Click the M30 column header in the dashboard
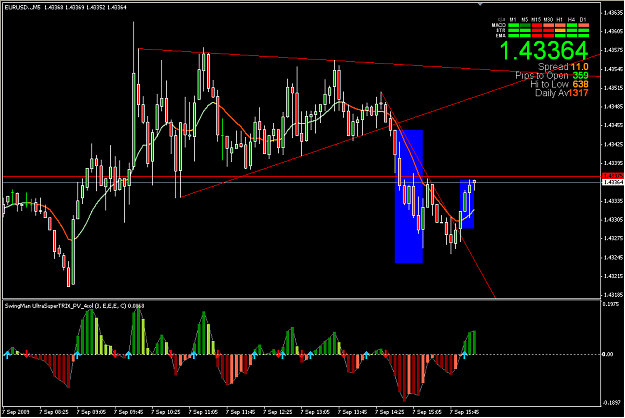This screenshot has height=418, width=625. point(548,20)
